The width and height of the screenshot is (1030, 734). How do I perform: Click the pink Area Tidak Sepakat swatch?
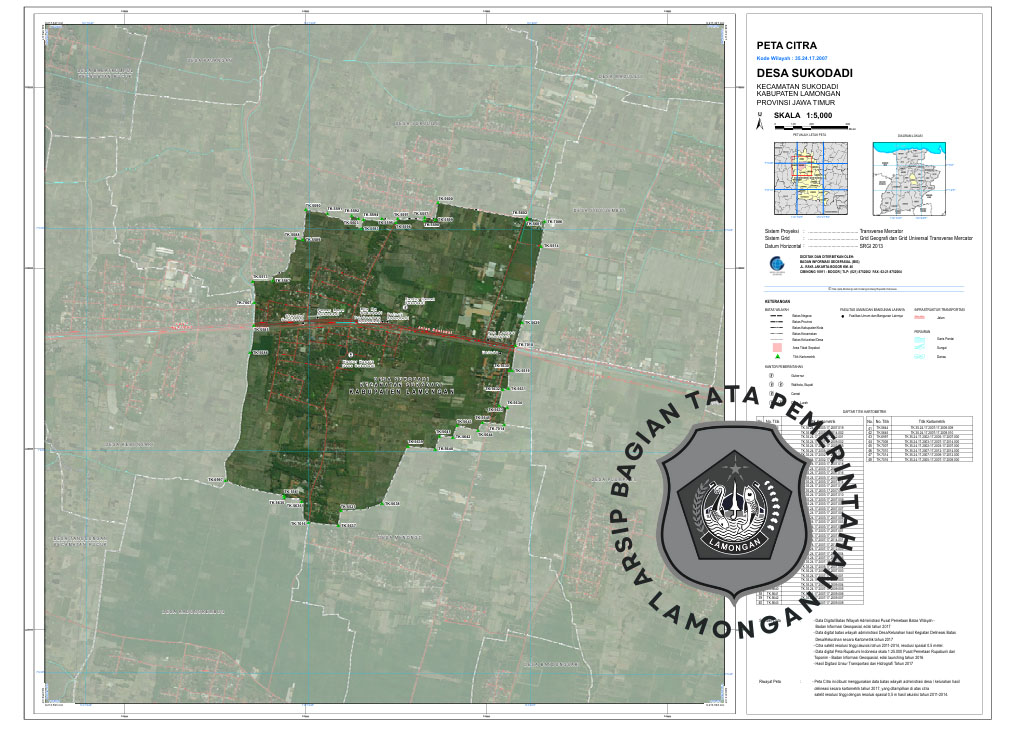tap(775, 345)
